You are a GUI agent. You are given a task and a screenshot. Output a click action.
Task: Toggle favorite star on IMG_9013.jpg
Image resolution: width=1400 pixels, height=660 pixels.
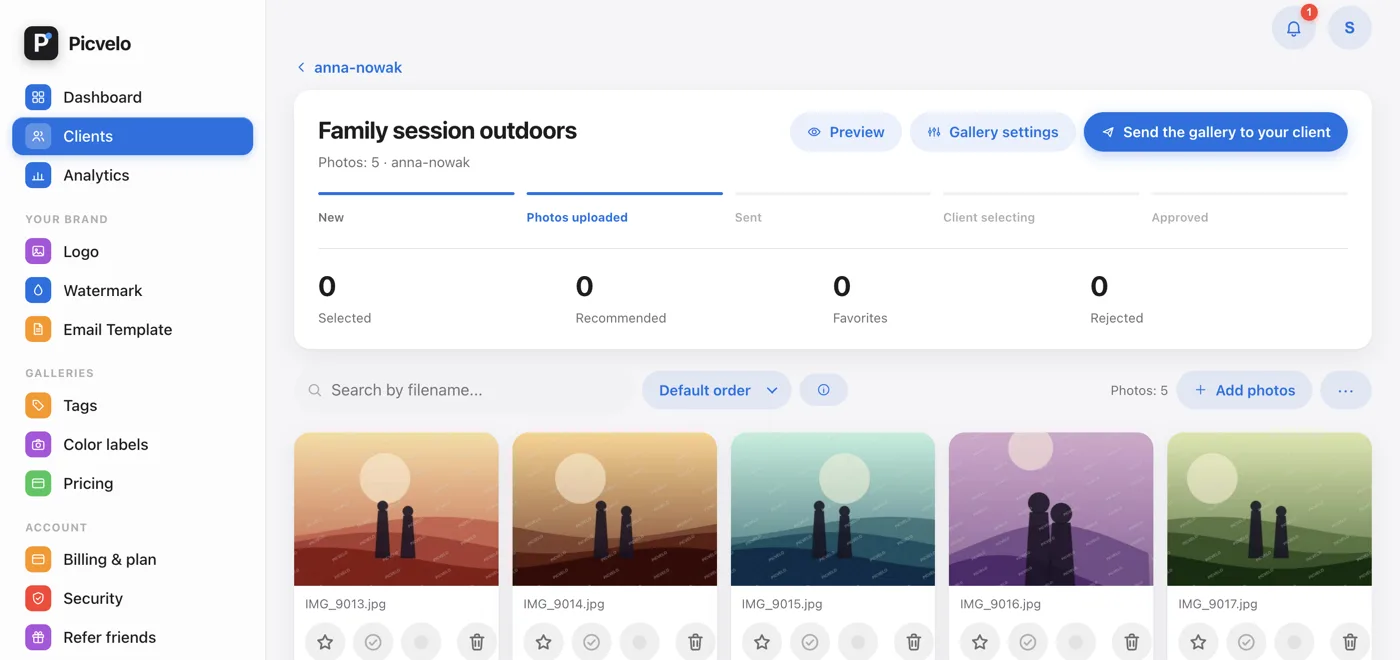pos(325,642)
